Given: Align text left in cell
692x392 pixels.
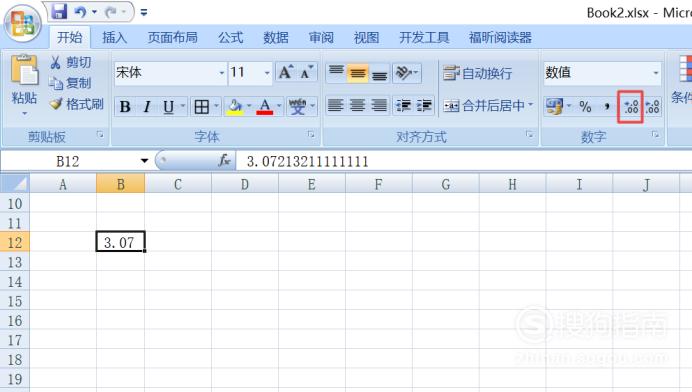Looking at the screenshot, I should pos(336,106).
